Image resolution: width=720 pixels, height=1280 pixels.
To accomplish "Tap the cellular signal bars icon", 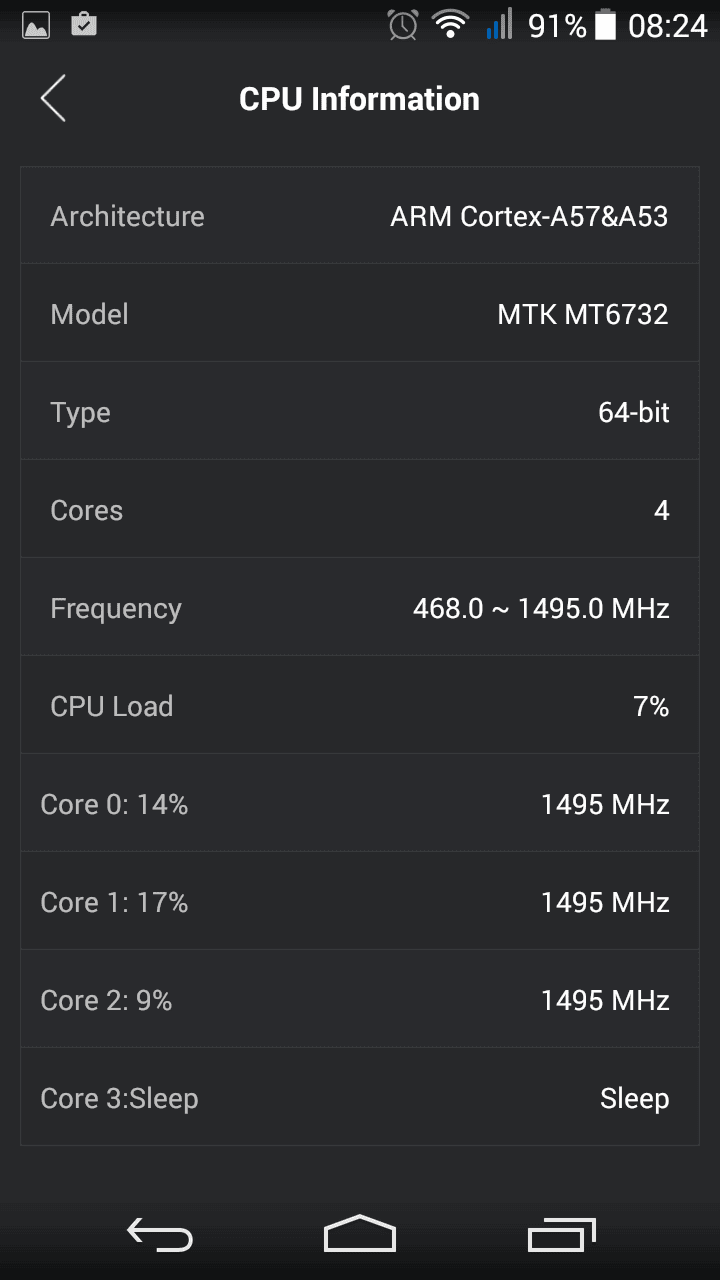I will 499,25.
